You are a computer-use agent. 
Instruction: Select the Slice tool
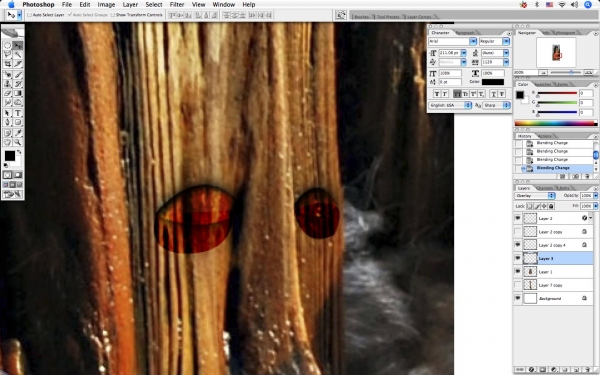click(x=18, y=64)
